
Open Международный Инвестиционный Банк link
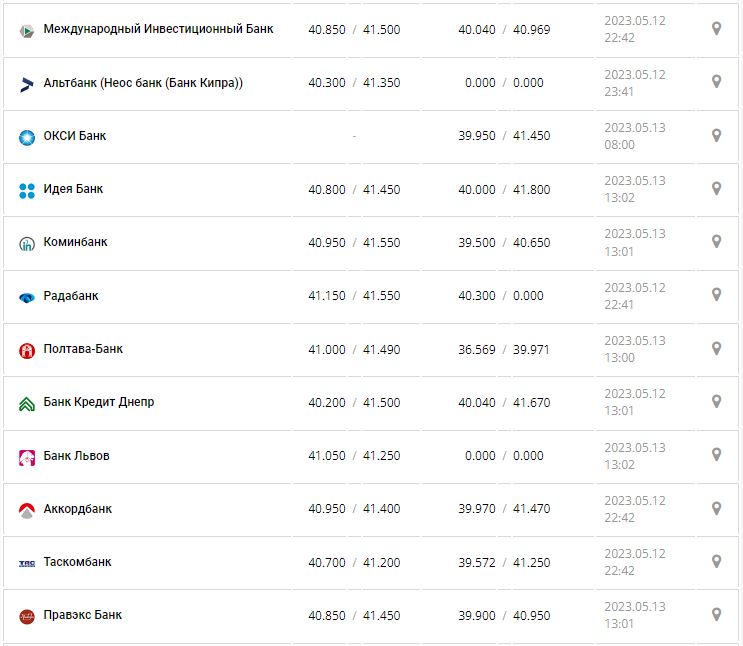(158, 29)
